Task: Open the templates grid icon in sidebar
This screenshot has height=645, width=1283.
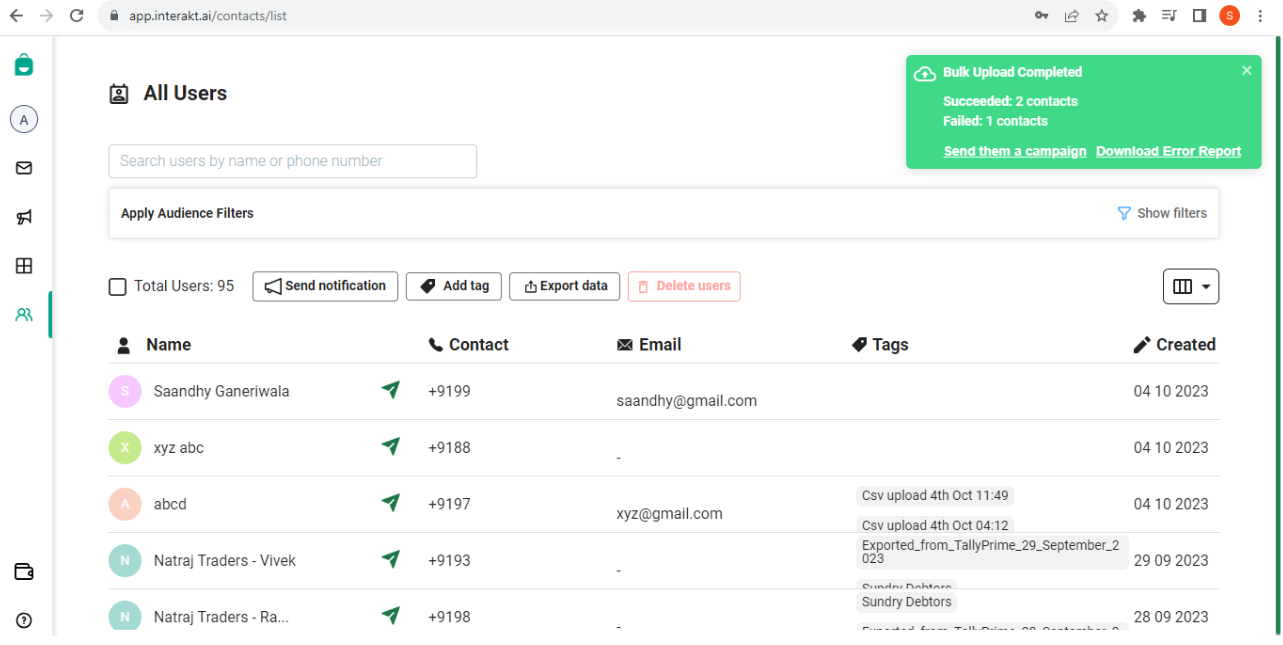Action: 24,266
